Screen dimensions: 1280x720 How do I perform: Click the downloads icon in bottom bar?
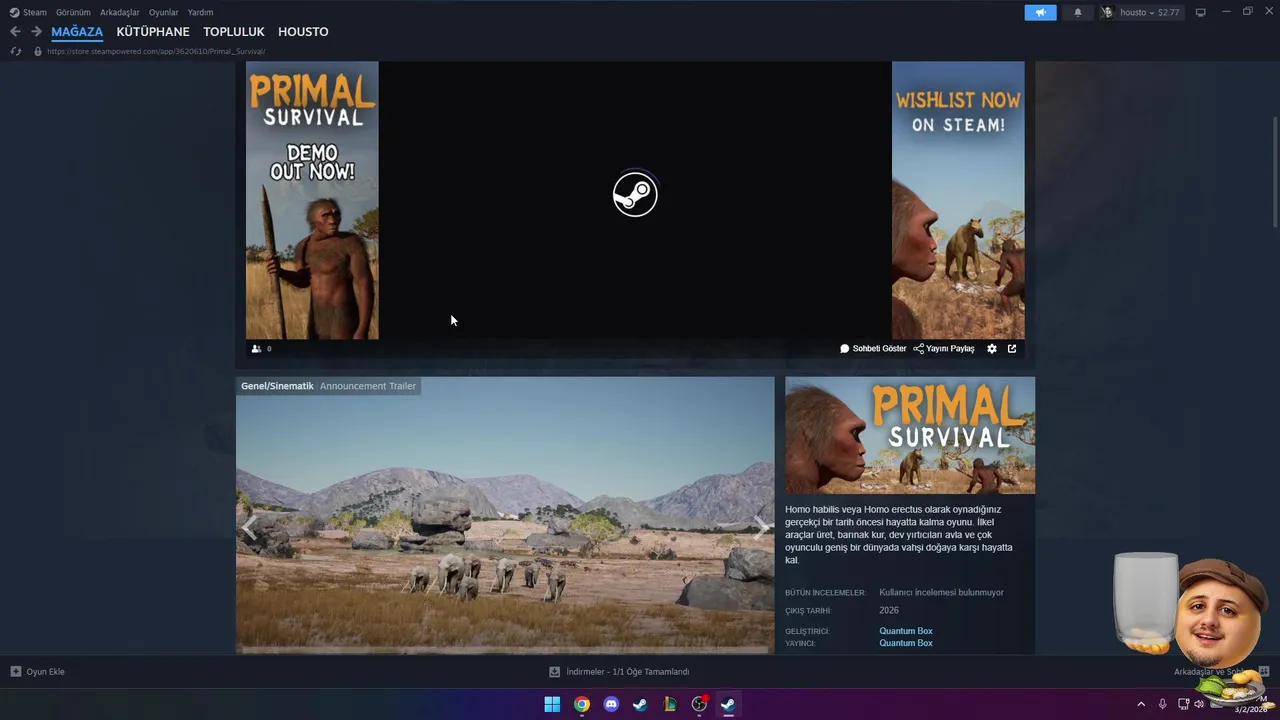(x=554, y=672)
